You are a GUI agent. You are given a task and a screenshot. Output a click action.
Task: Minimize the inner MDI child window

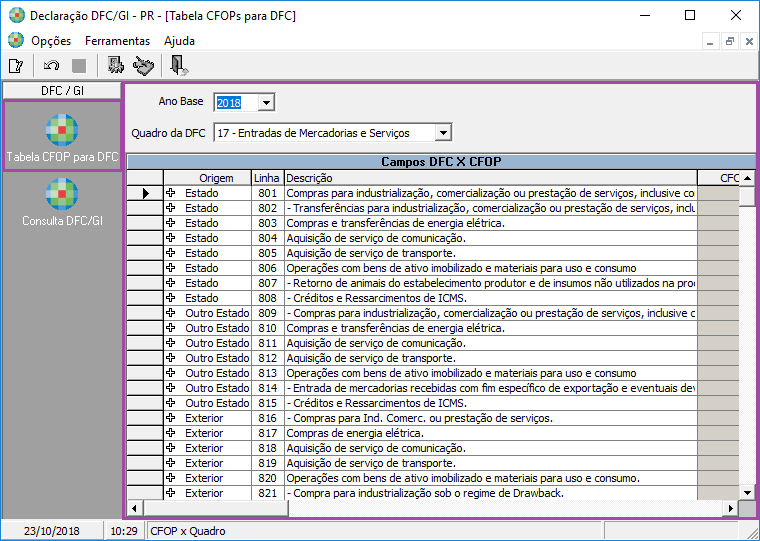pyautogui.click(x=710, y=42)
